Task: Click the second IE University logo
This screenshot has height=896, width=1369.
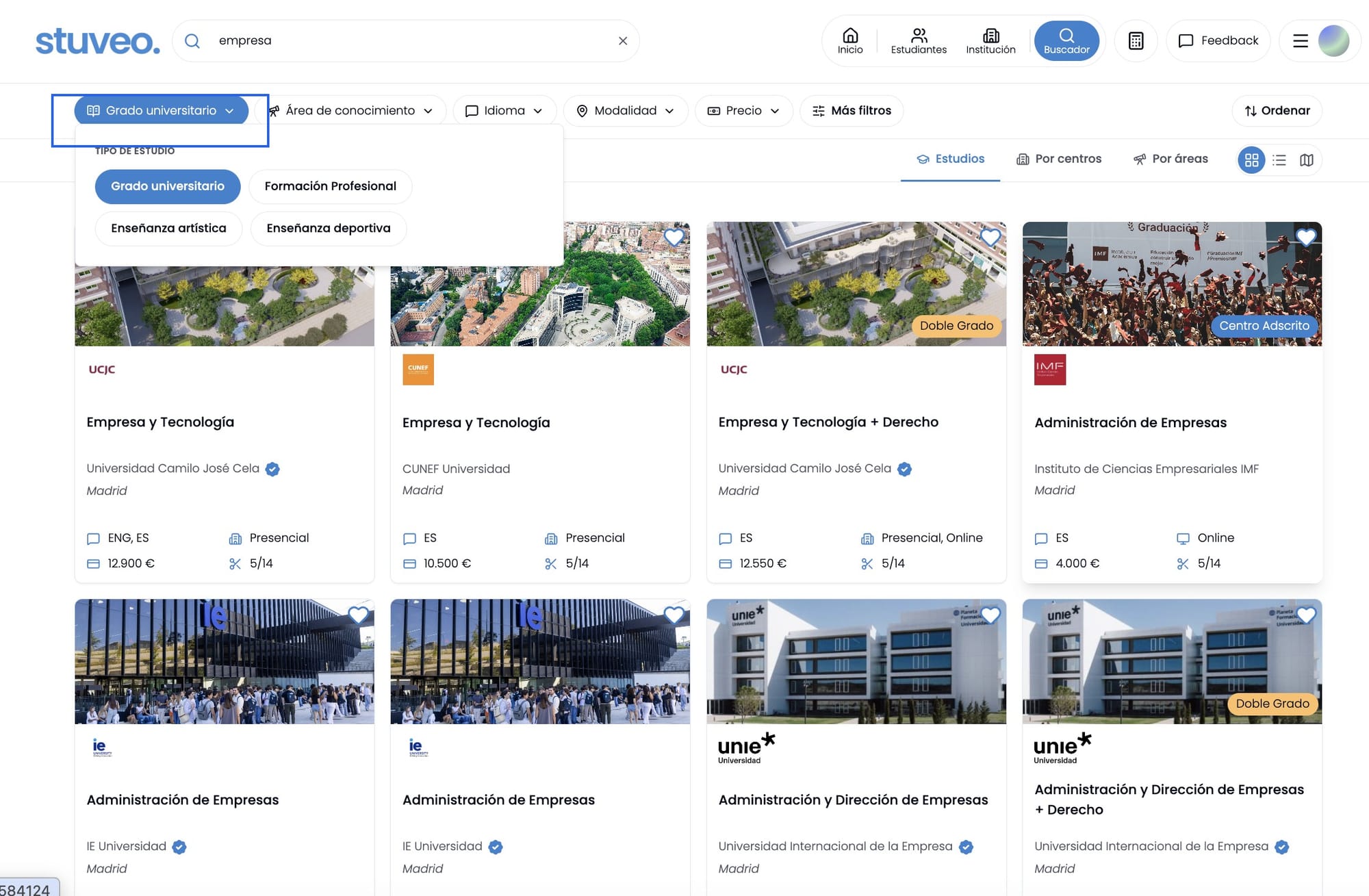Action: click(x=418, y=747)
